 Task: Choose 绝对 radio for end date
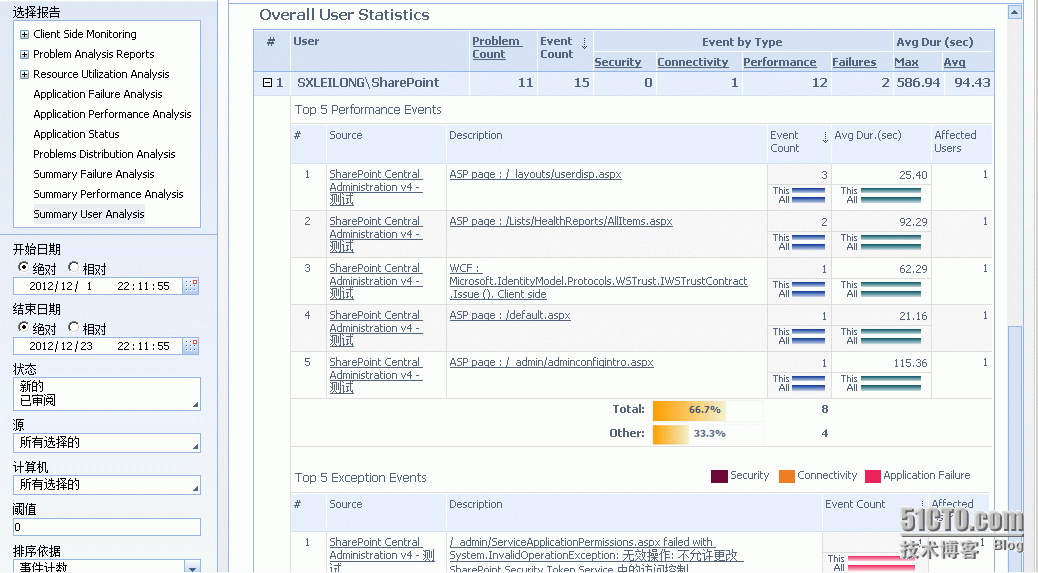pos(23,327)
